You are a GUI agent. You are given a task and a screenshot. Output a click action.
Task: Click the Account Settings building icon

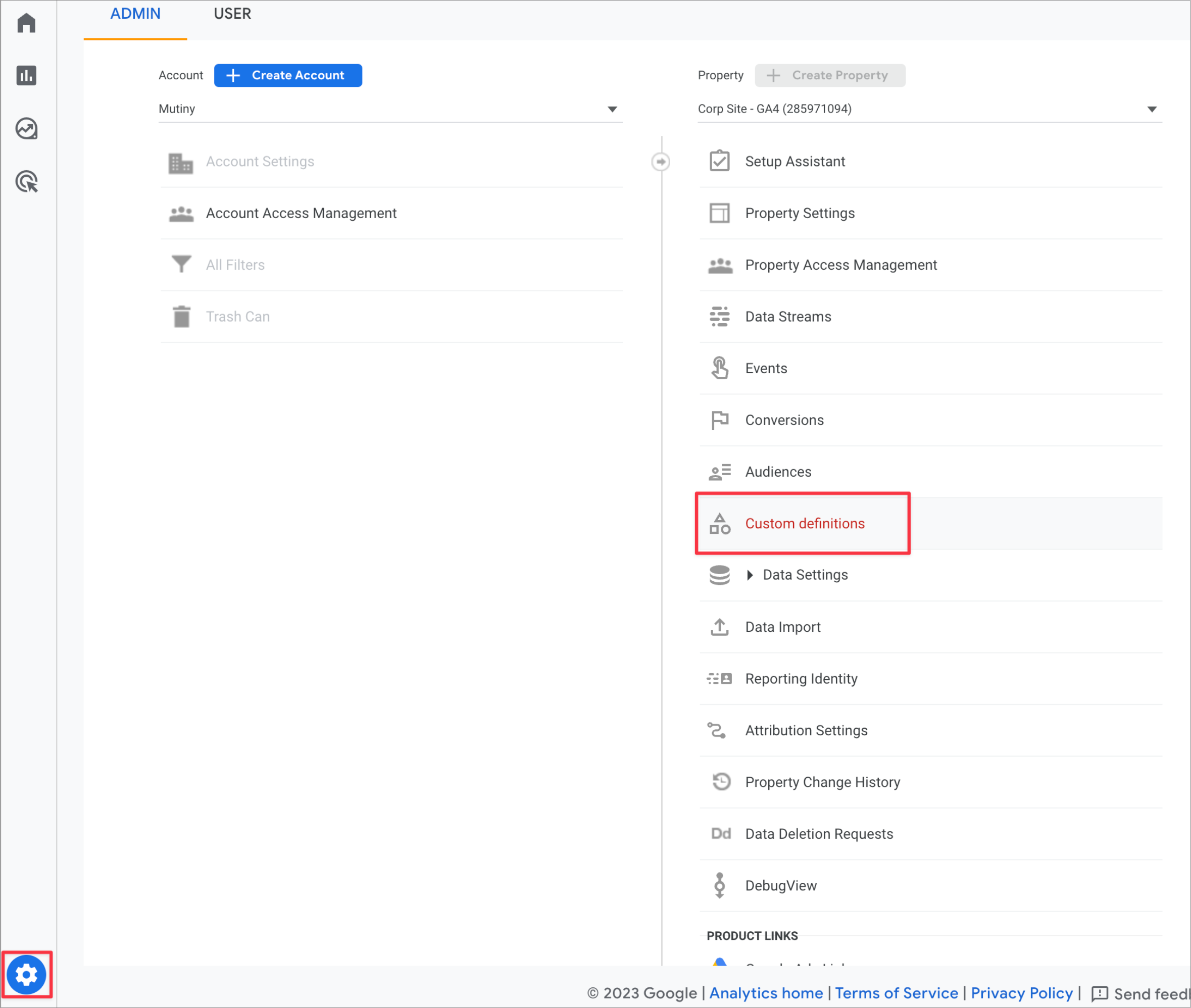(x=181, y=163)
